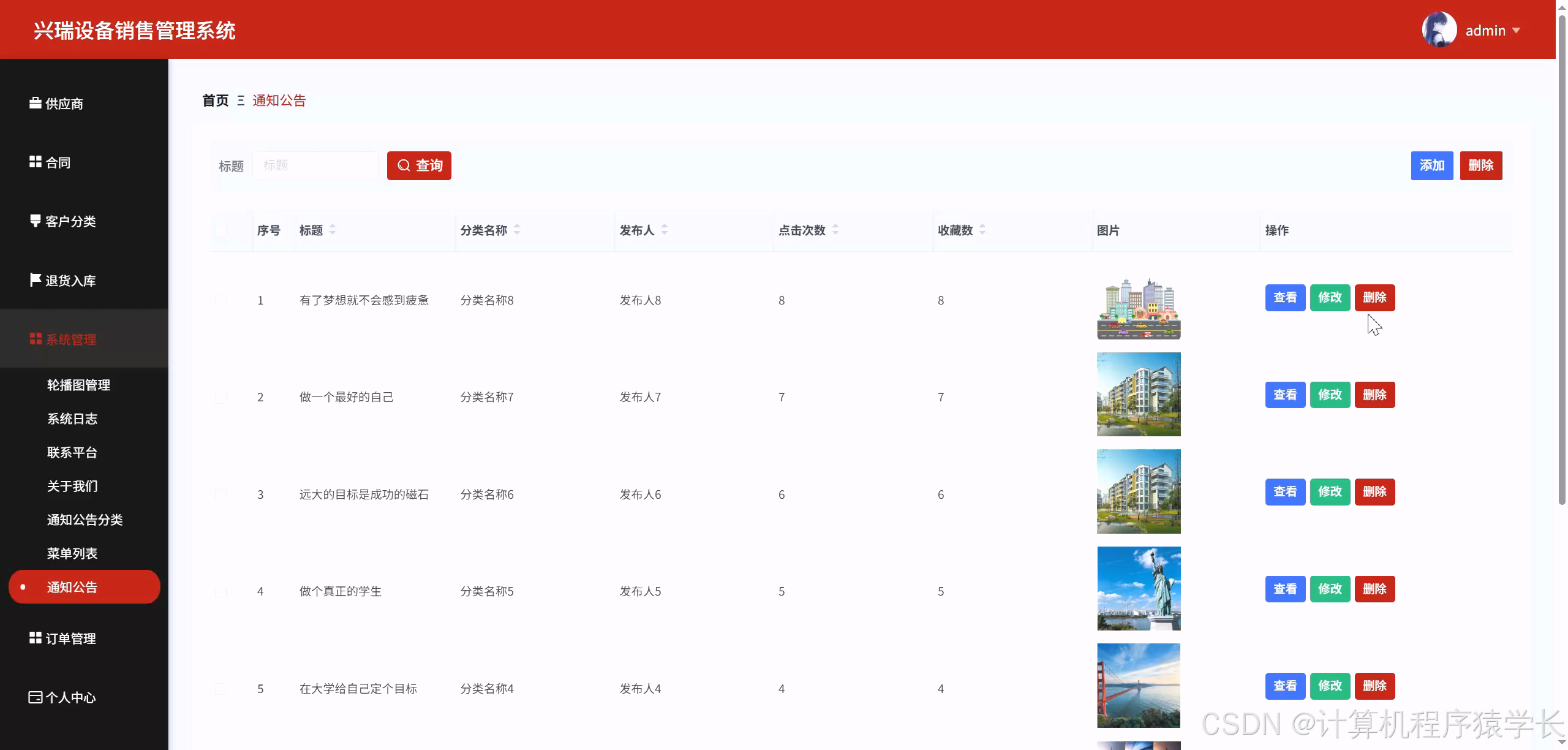Click 修改 for row 远大的目标是成功的磁石
The height and width of the screenshot is (750, 1568).
pyautogui.click(x=1330, y=491)
